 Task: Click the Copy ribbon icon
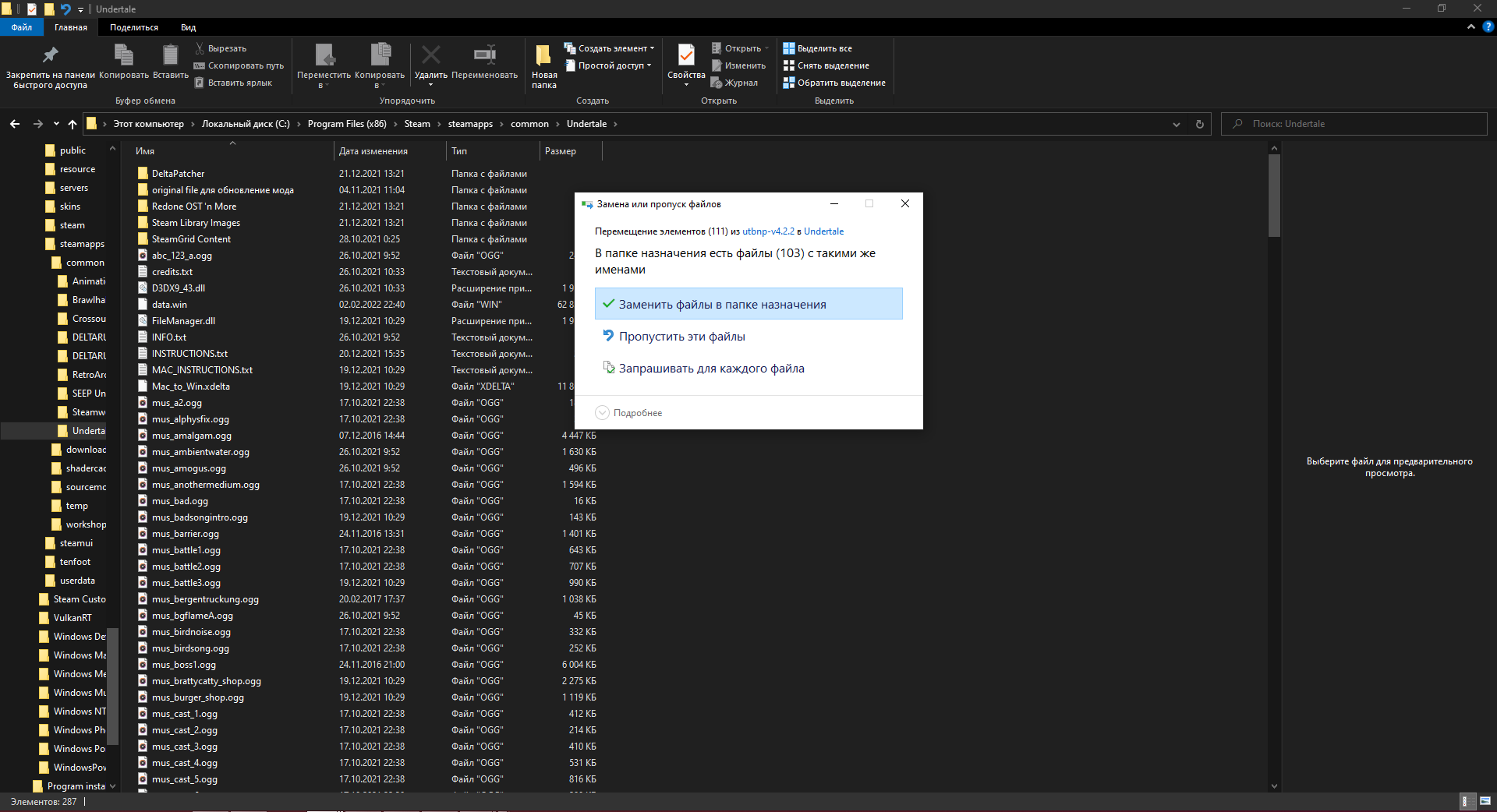tap(123, 62)
